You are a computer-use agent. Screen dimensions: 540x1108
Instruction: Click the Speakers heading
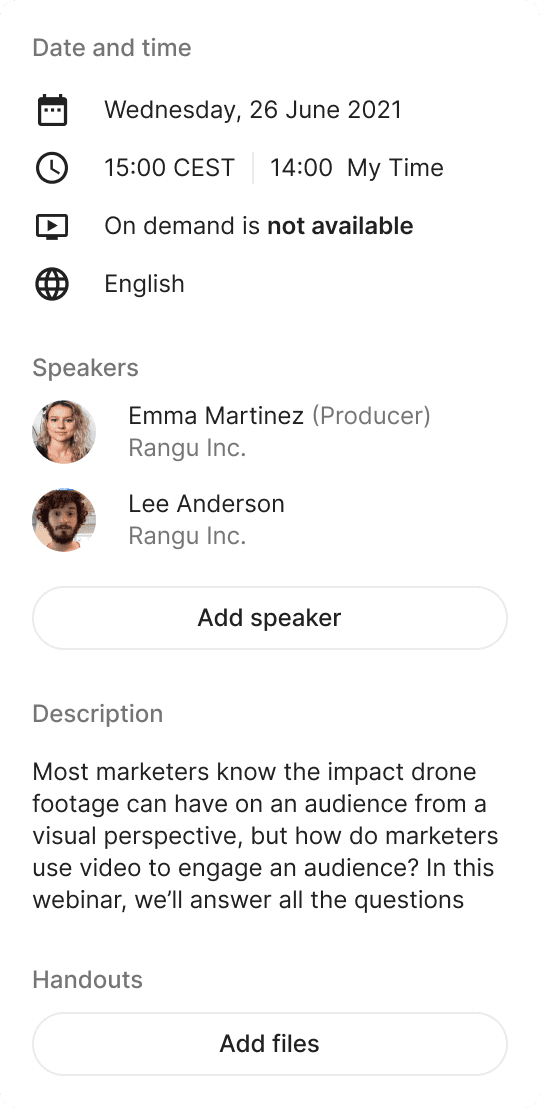tap(86, 368)
